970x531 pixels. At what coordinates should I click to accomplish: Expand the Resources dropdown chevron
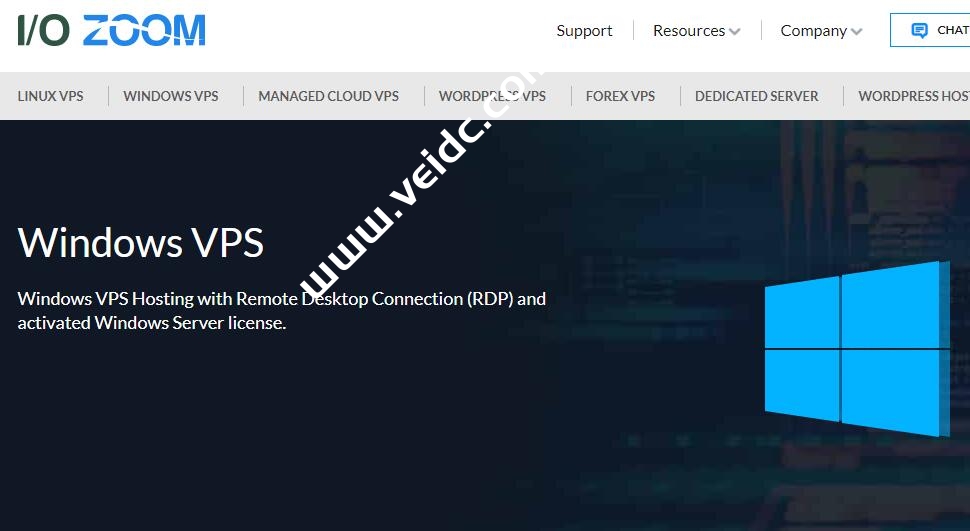(x=734, y=32)
